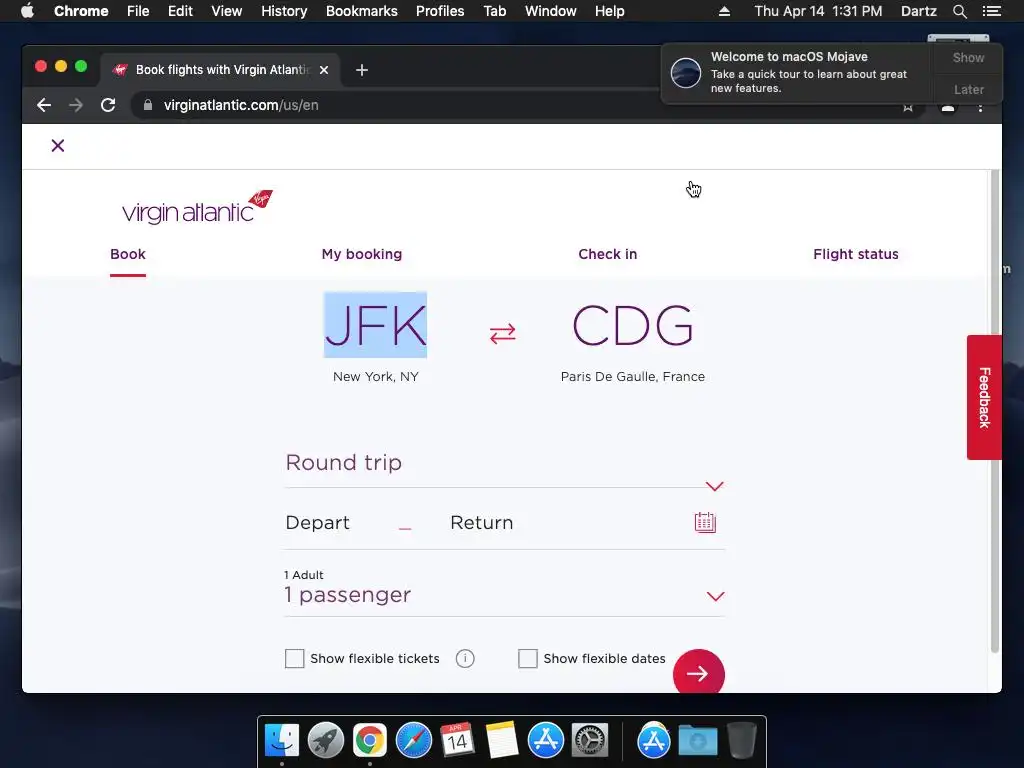This screenshot has width=1024, height=768.
Task: Click the Virgin Atlantic logo
Action: pos(197,207)
